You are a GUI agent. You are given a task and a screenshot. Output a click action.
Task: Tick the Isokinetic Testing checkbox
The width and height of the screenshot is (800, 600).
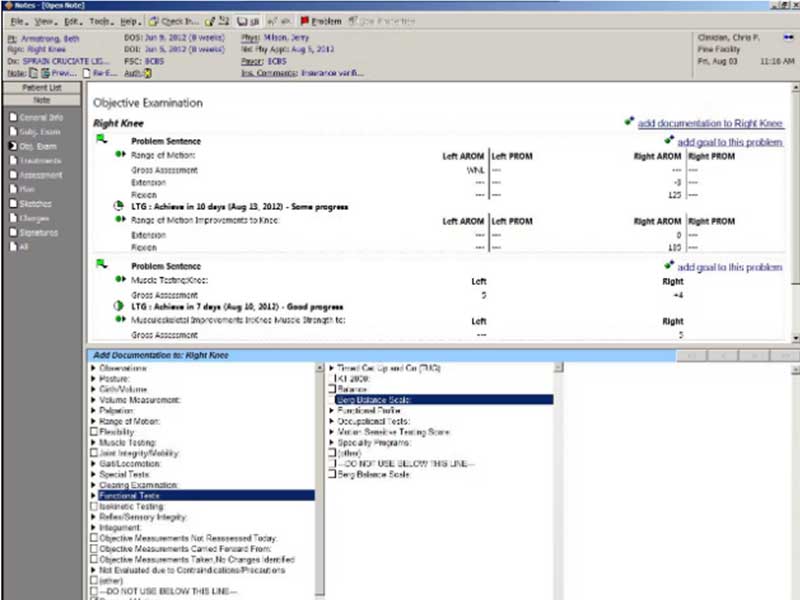[94, 506]
